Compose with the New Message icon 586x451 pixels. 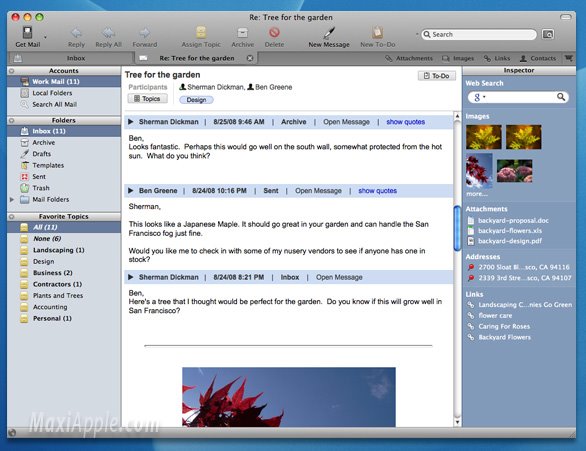(329, 33)
